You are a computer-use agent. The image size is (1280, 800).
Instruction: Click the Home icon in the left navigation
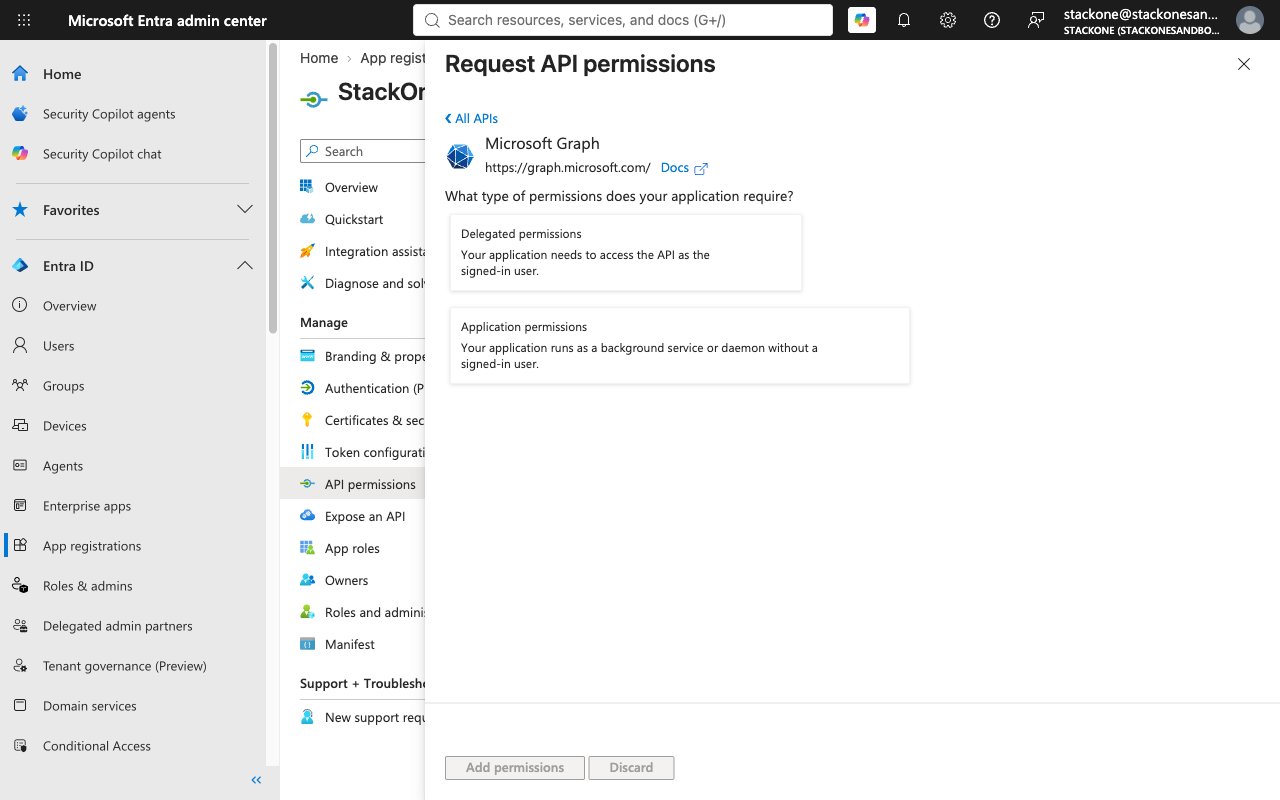pyautogui.click(x=20, y=74)
